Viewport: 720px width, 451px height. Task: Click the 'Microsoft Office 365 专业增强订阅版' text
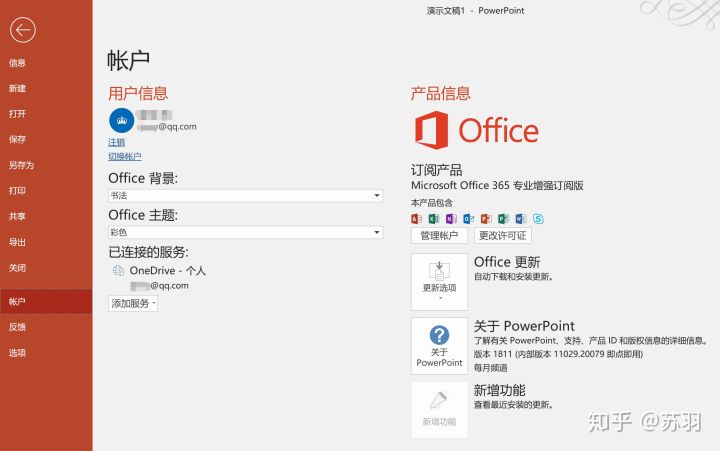tap(497, 186)
